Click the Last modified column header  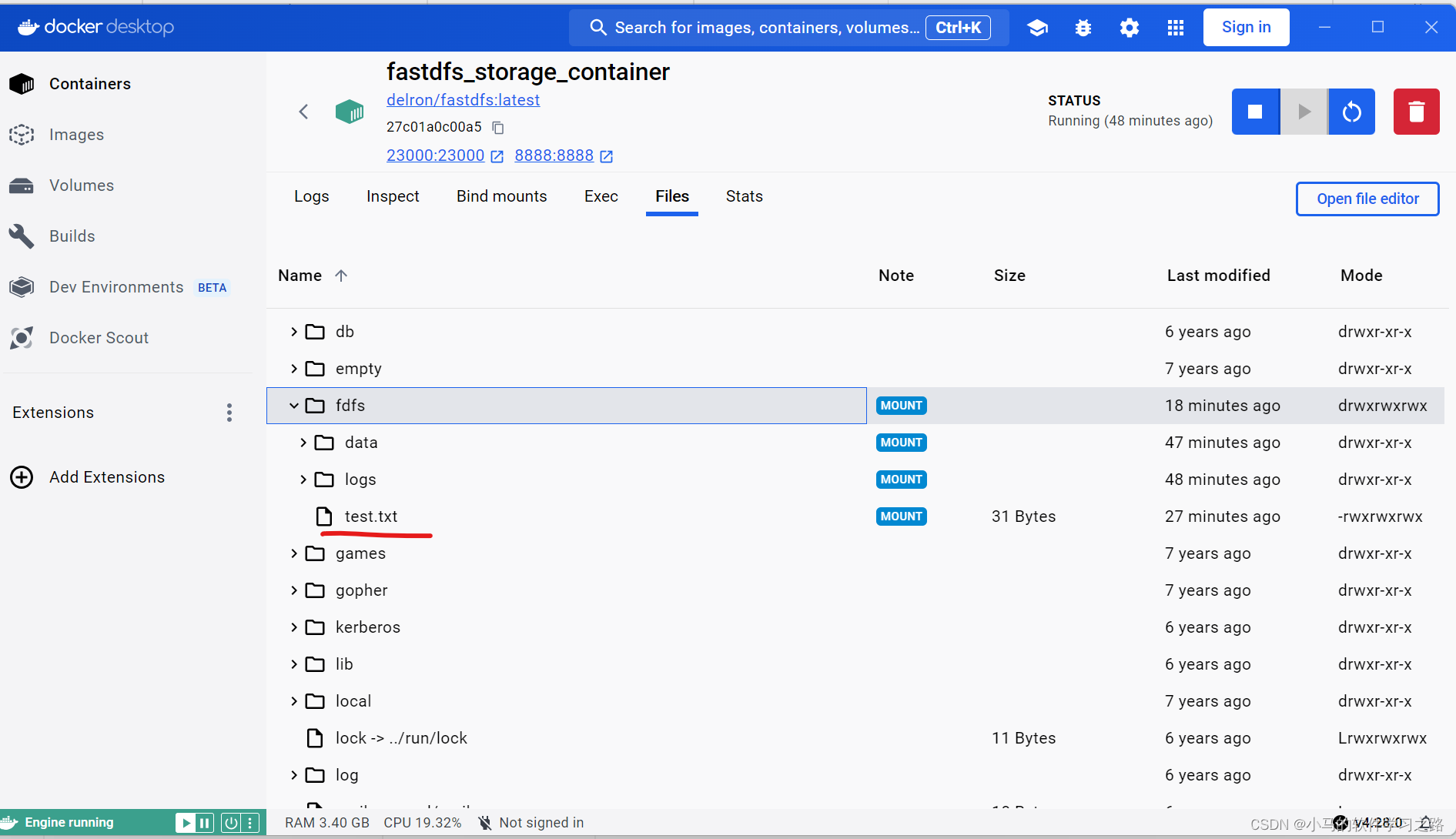point(1218,276)
